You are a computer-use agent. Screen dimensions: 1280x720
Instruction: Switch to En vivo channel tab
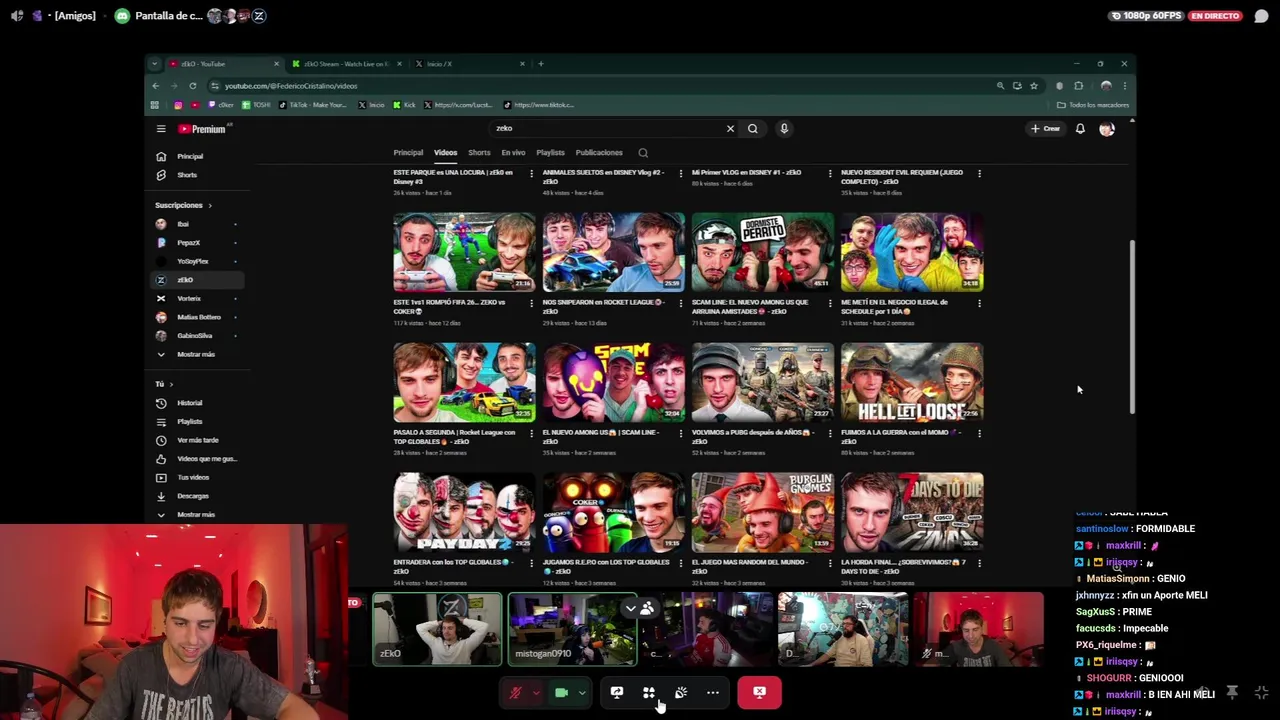pyautogui.click(x=513, y=153)
